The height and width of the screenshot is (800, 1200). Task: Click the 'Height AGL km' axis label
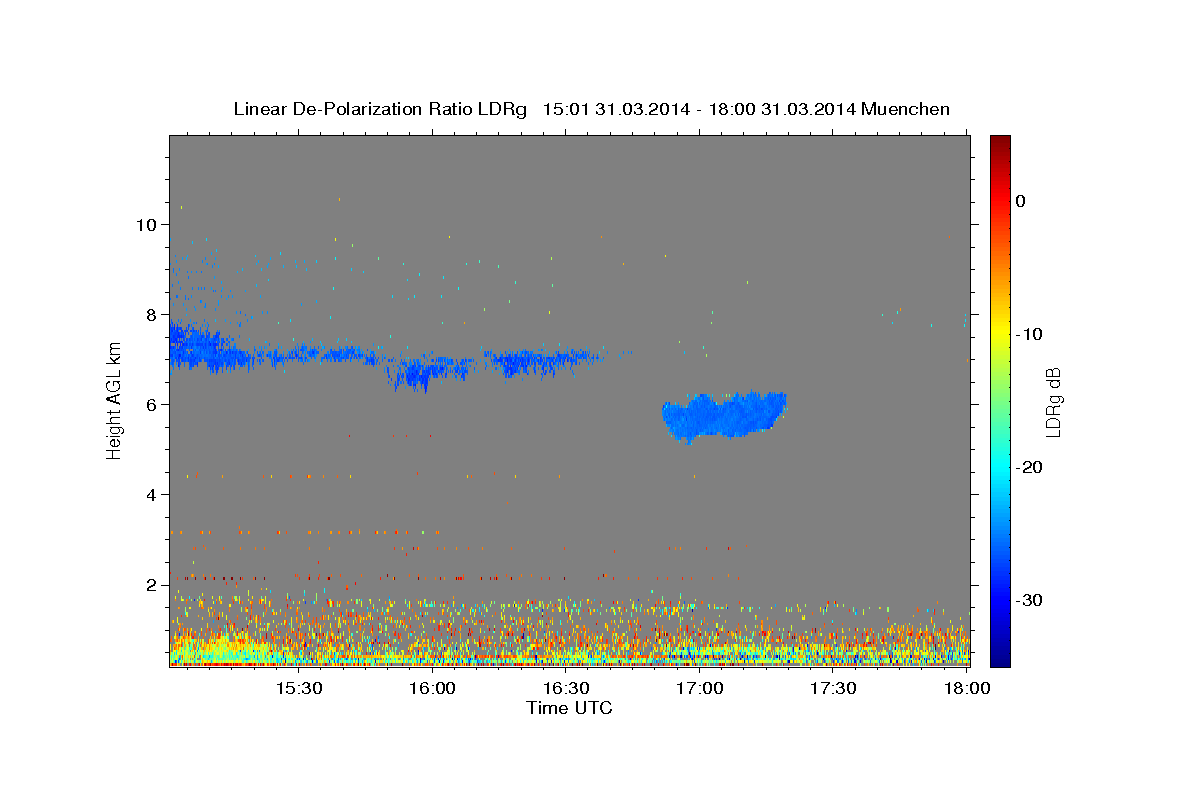point(115,400)
